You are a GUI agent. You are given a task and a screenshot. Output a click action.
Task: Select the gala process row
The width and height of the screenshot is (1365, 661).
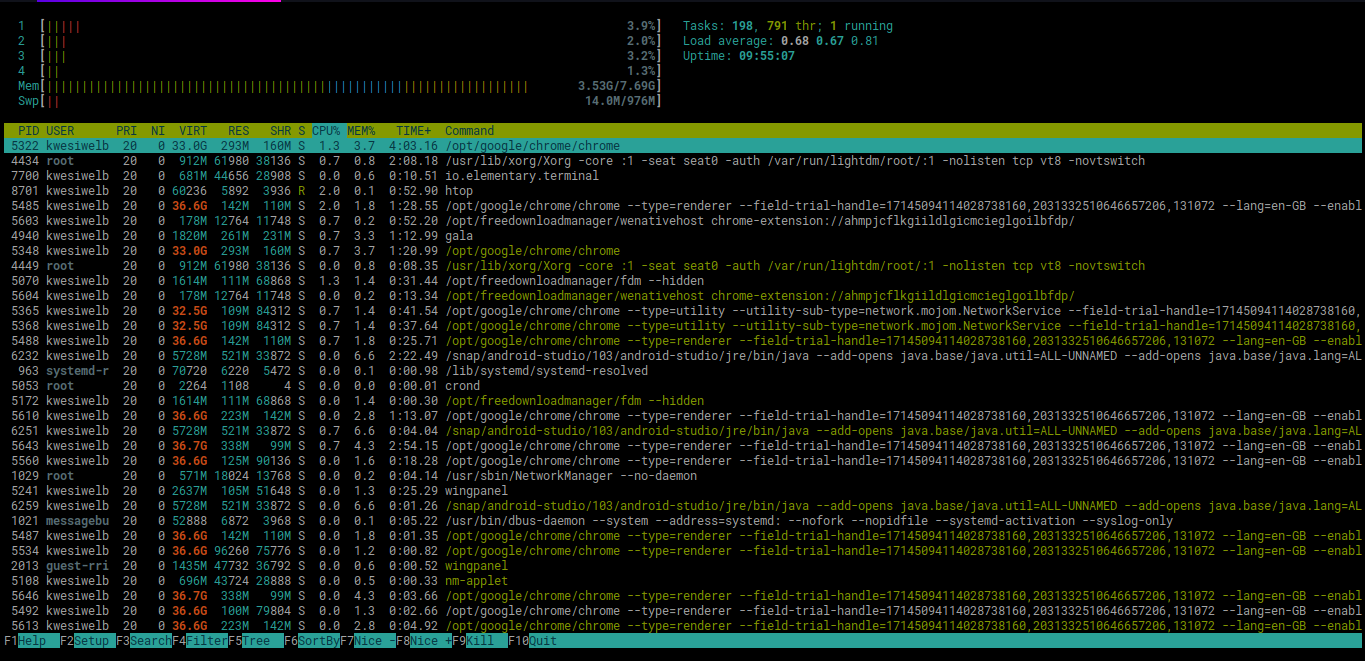pyautogui.click(x=682, y=236)
